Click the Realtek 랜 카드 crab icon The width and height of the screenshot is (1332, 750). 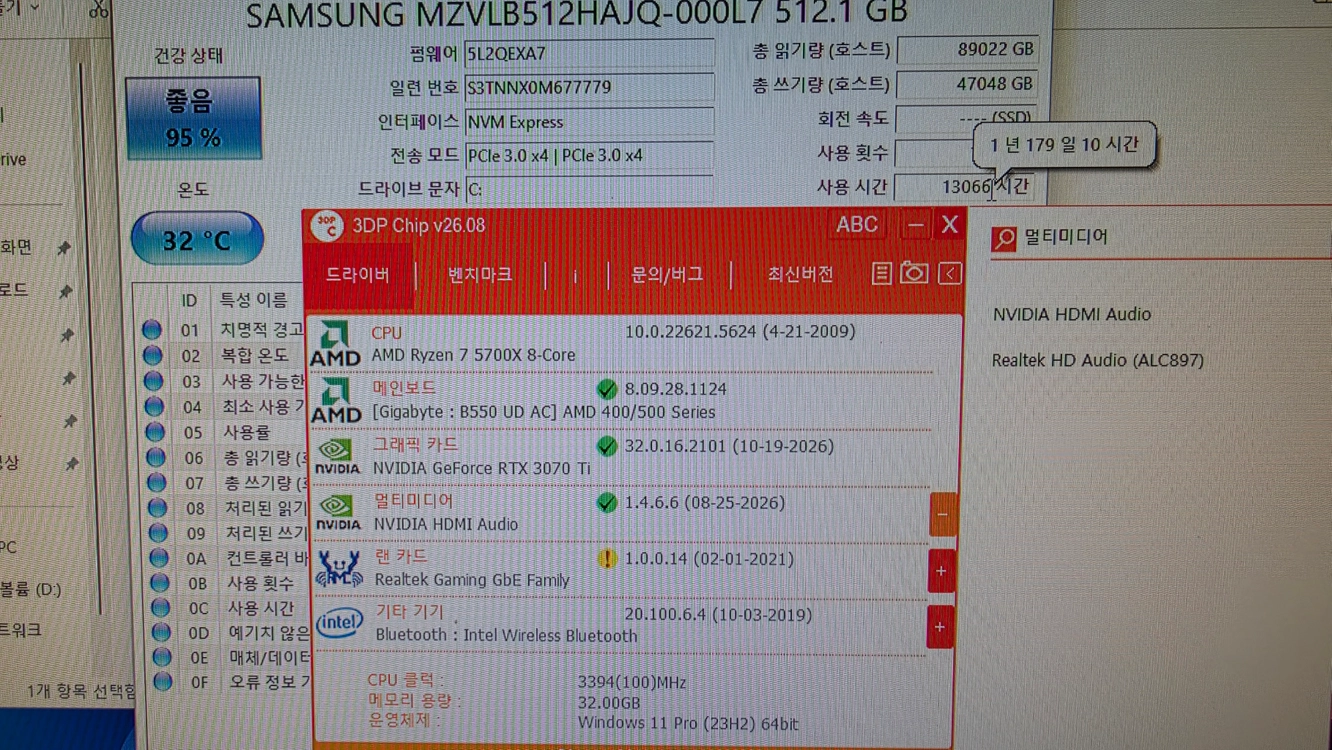[x=339, y=568]
